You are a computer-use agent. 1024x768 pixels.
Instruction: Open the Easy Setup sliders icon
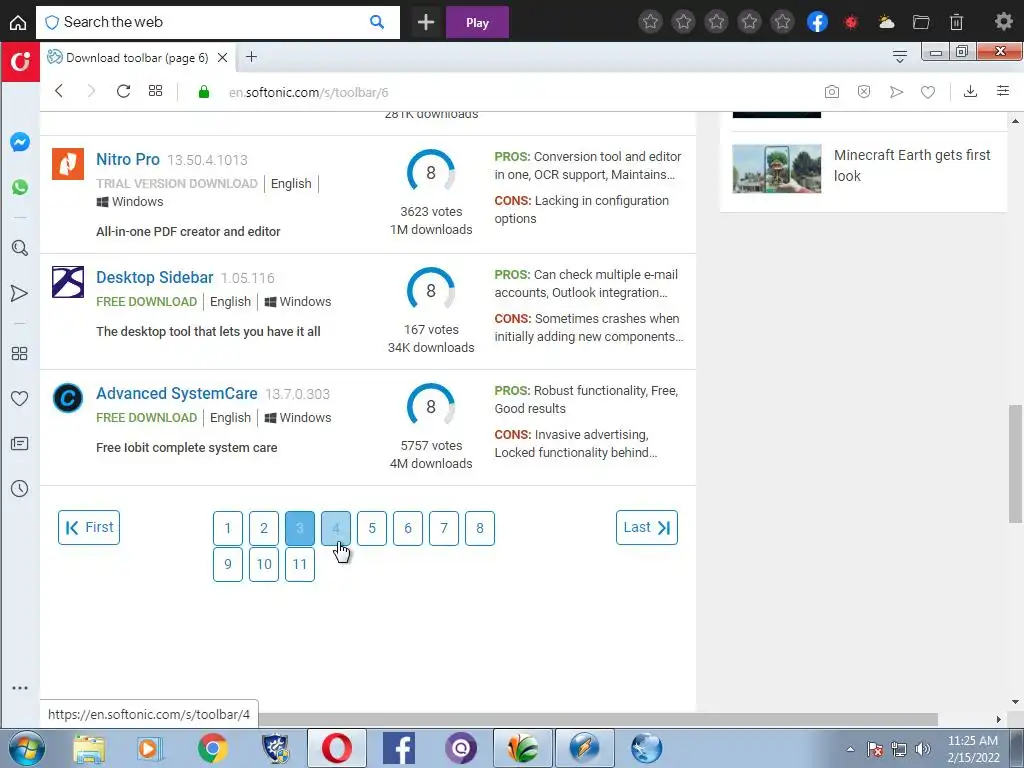click(1003, 91)
